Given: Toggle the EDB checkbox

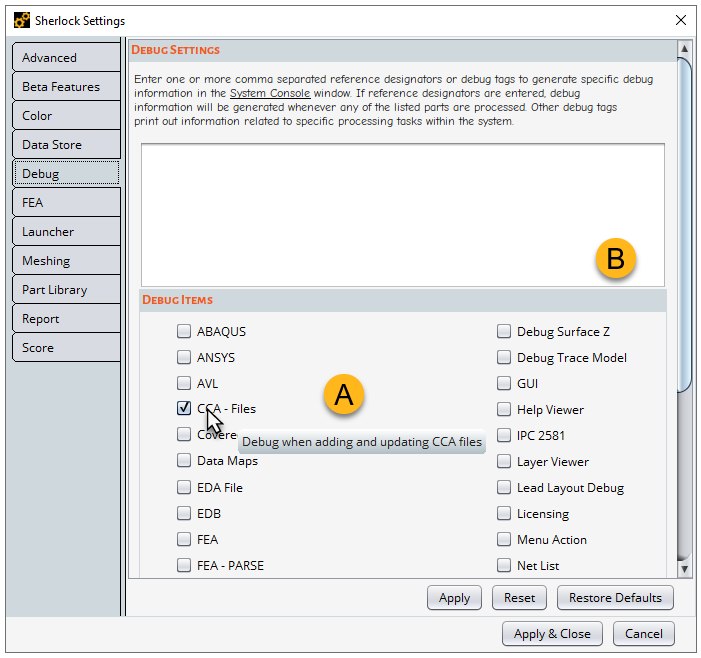Looking at the screenshot, I should [184, 513].
